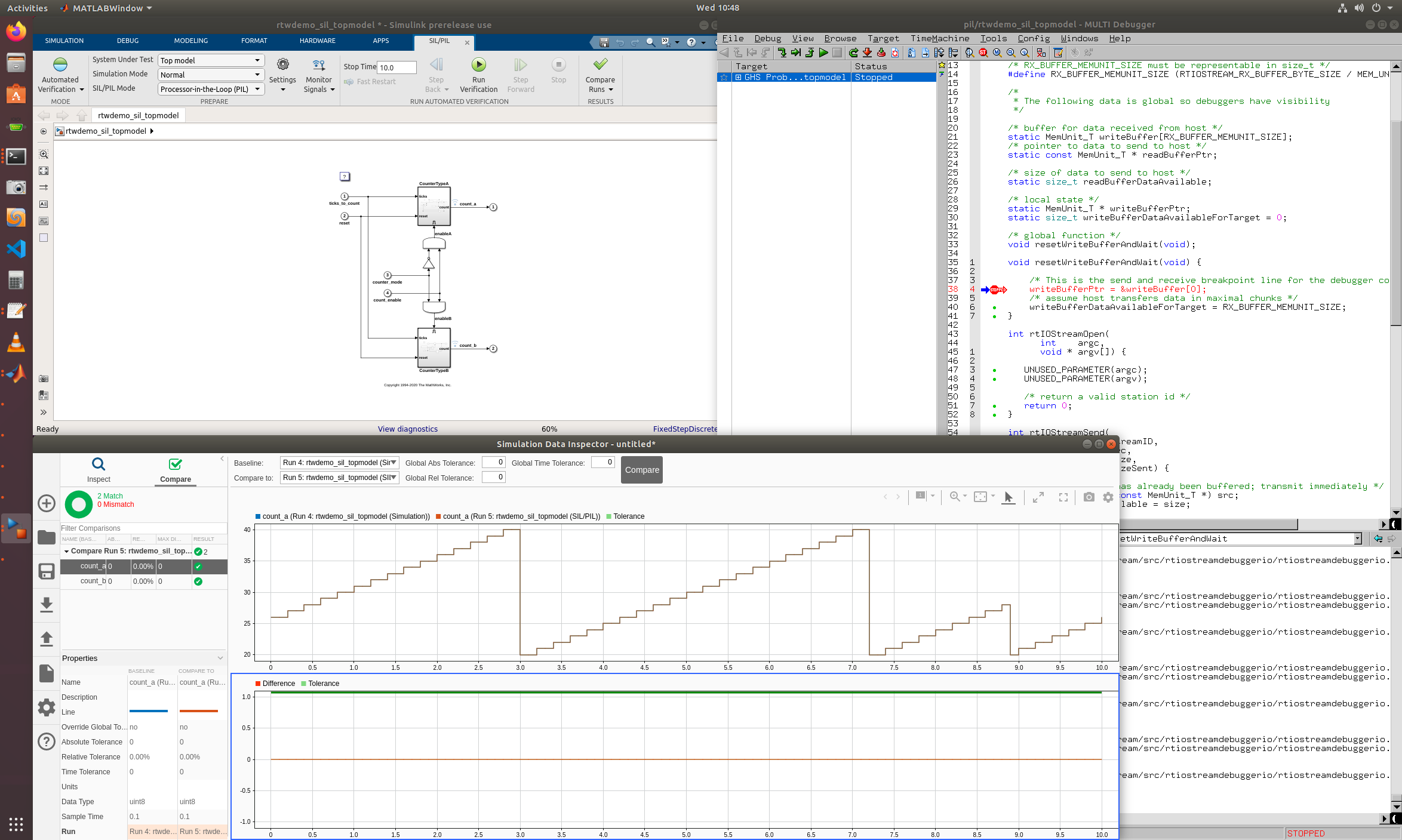Click the fit-to-view icon above the plot
The width and height of the screenshot is (1402, 840).
tap(980, 497)
